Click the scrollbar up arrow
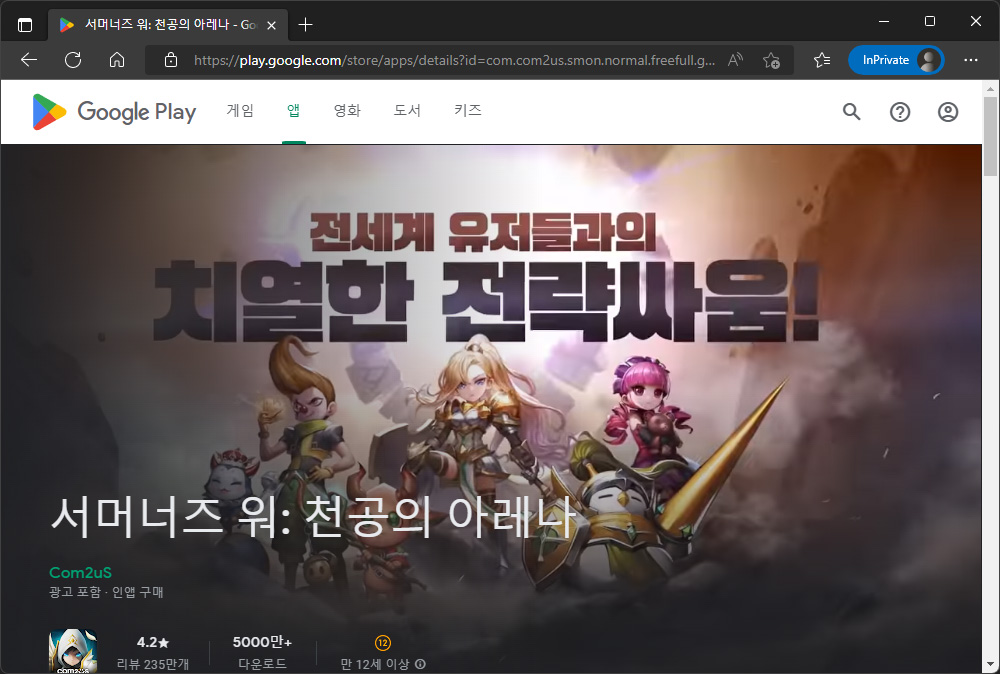The height and width of the screenshot is (674, 1000). tap(990, 88)
